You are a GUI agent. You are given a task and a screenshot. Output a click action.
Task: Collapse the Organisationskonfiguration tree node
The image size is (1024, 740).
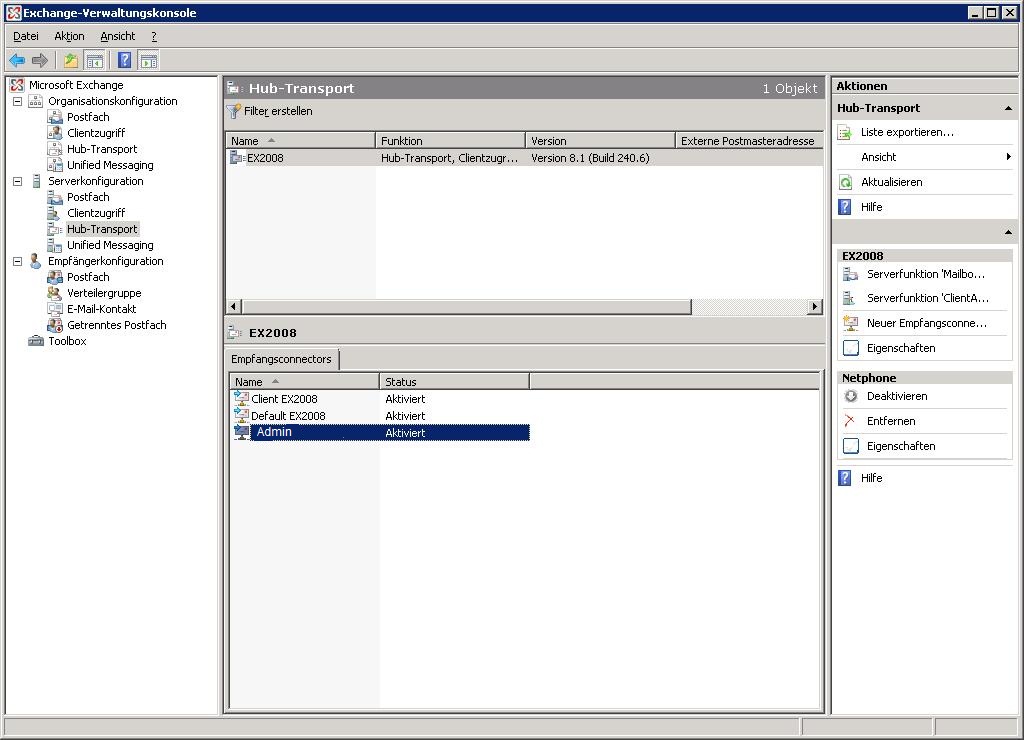tap(17, 101)
